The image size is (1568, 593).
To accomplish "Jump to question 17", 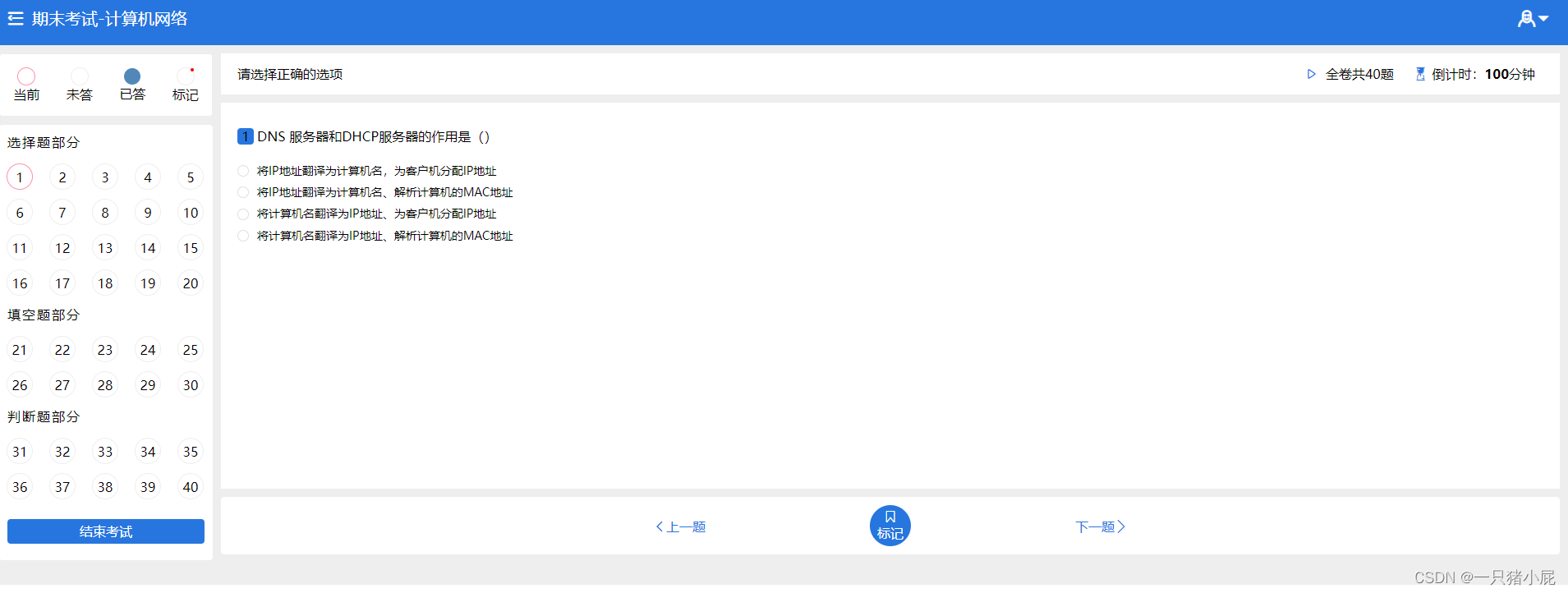I will tap(62, 283).
